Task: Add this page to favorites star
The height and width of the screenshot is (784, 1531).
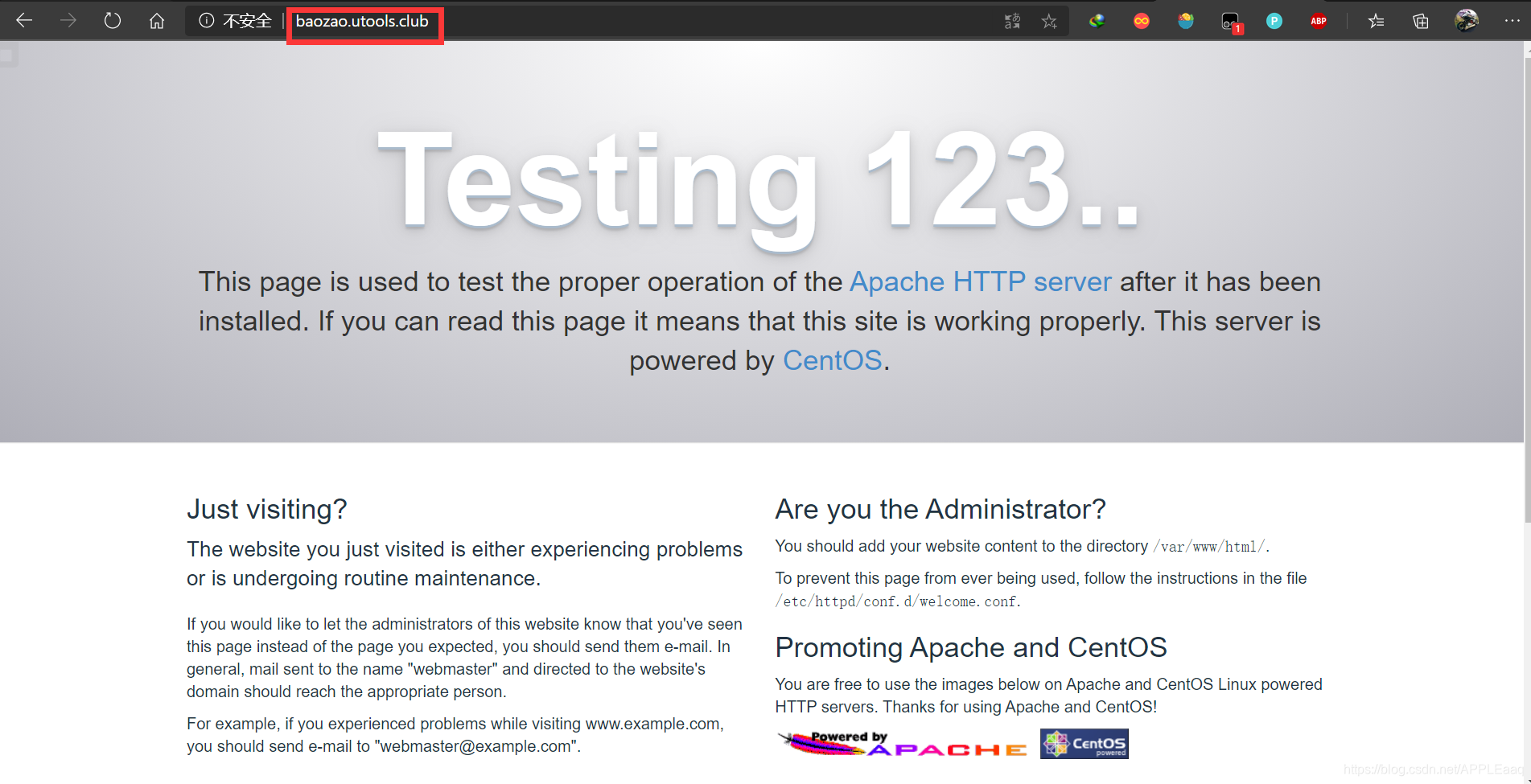Action: coord(1049,21)
